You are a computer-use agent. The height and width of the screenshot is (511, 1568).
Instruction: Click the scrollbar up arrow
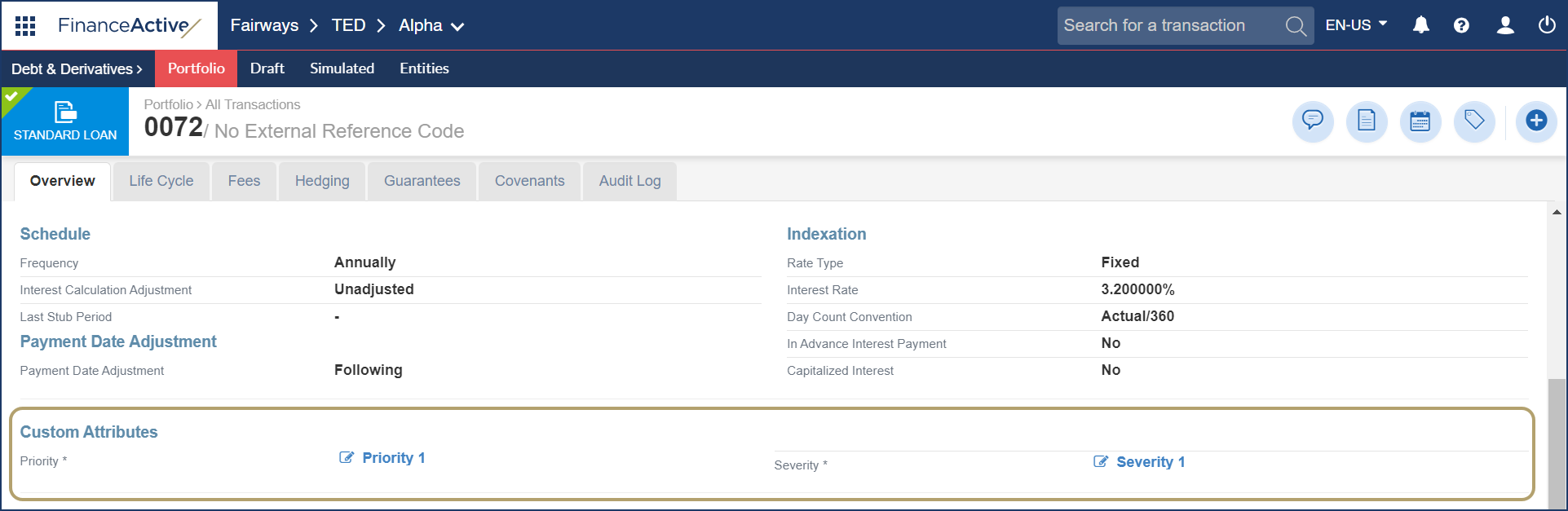[1557, 212]
